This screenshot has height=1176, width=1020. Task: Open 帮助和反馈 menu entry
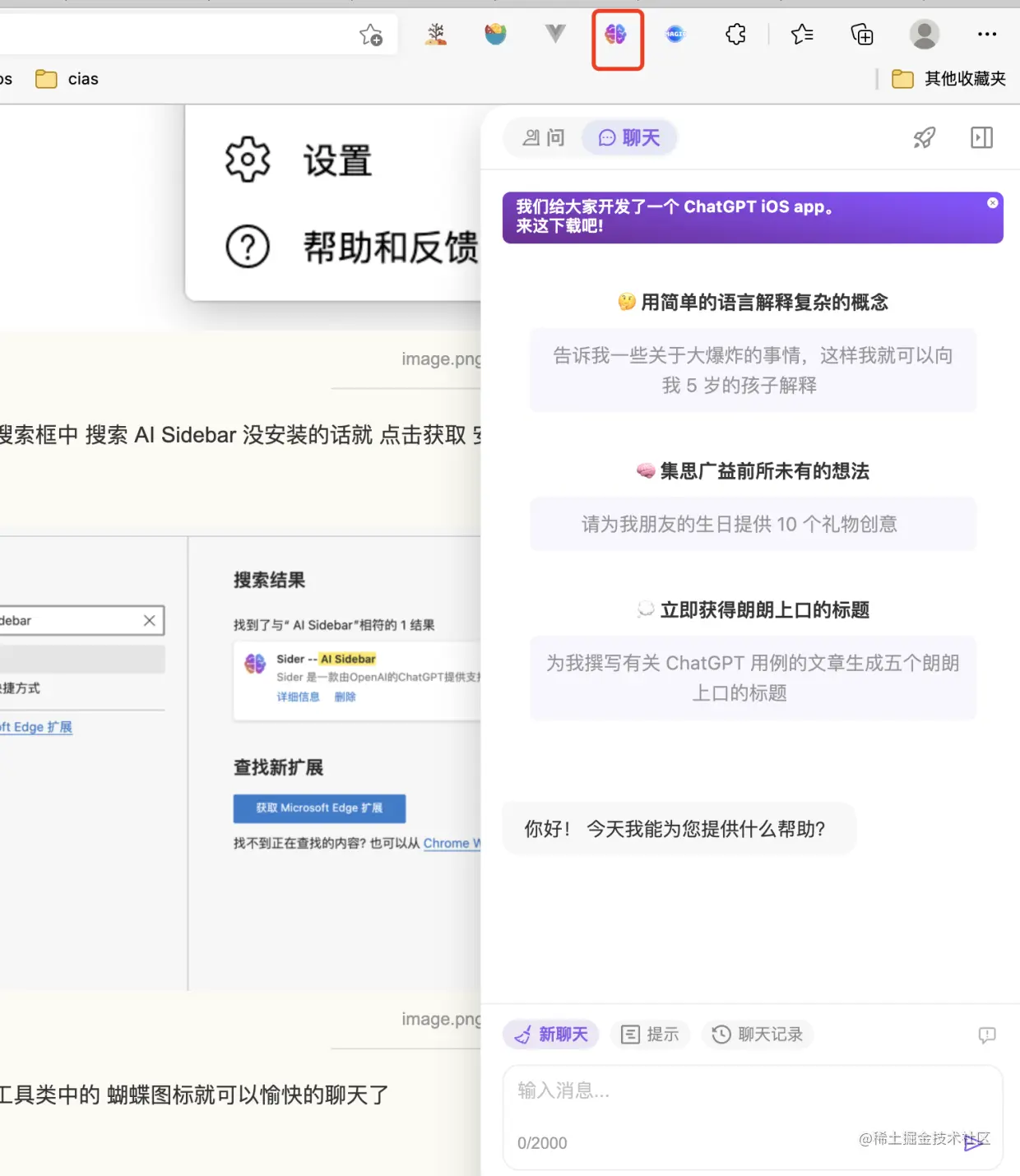391,247
